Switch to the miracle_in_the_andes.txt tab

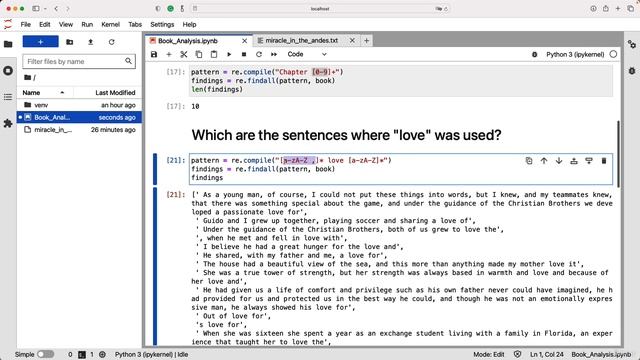(306, 40)
